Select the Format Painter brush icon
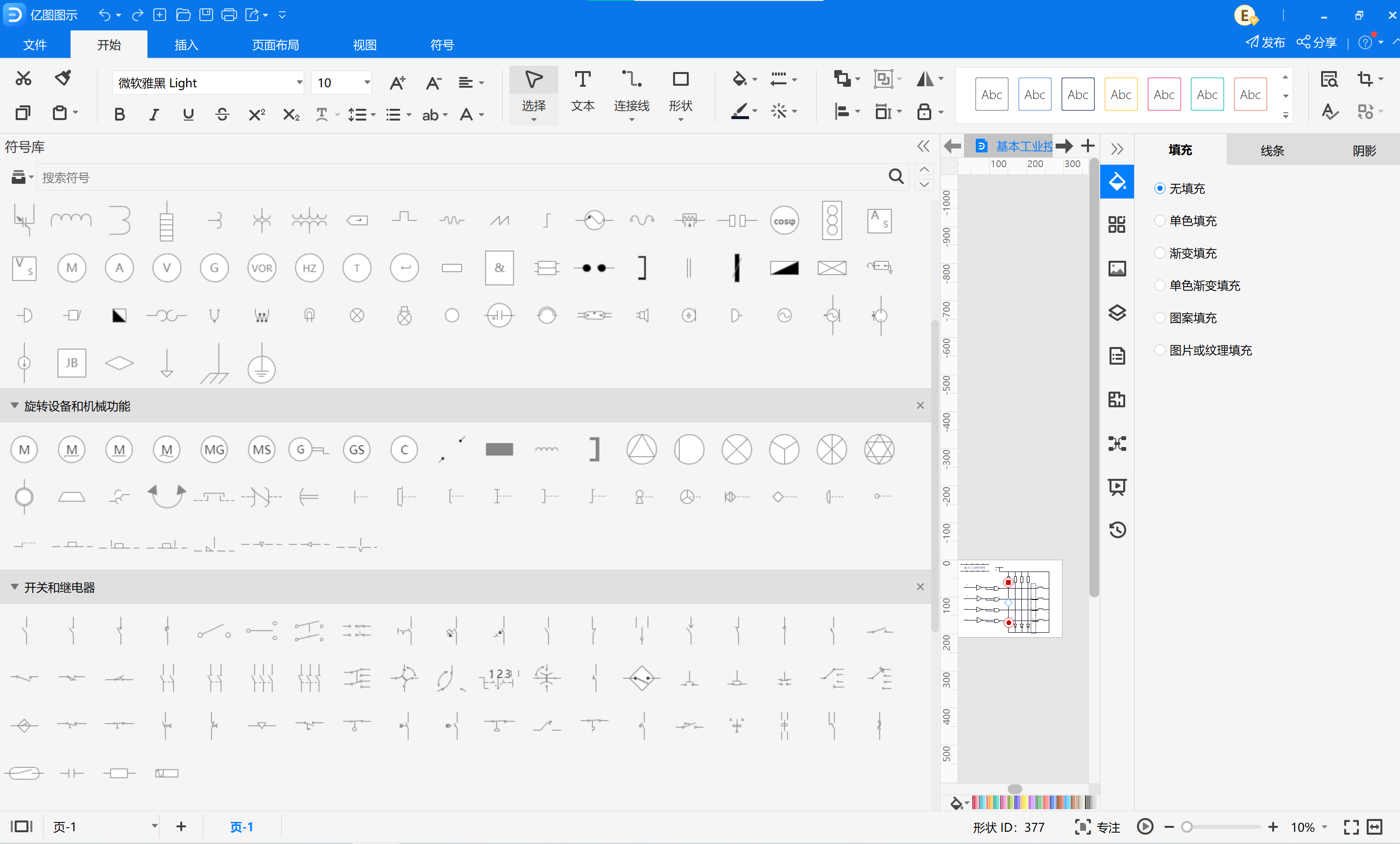 pyautogui.click(x=63, y=78)
